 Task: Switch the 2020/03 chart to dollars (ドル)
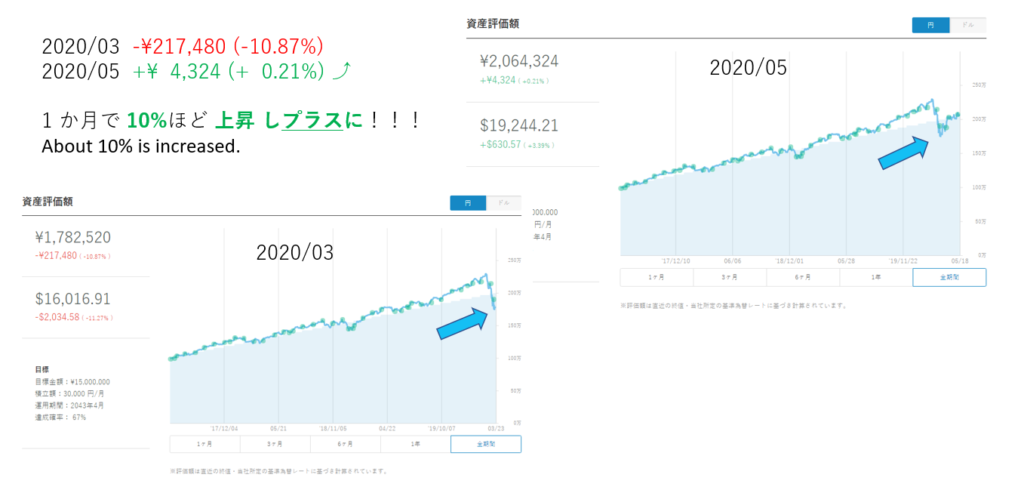[x=503, y=203]
